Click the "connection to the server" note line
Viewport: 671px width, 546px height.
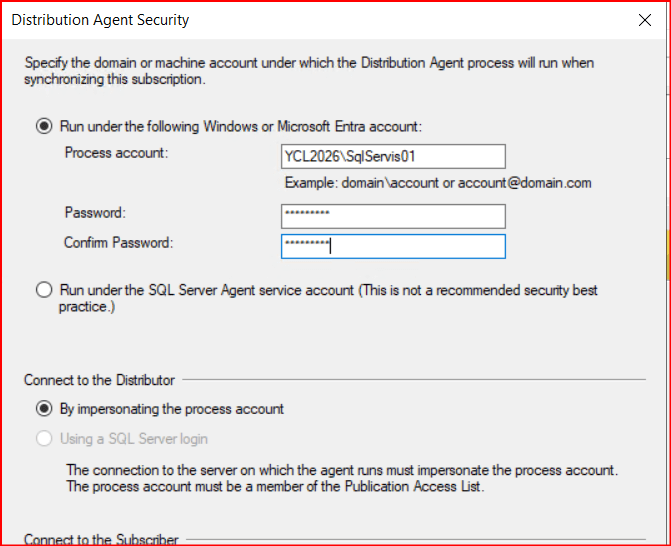(x=342, y=470)
